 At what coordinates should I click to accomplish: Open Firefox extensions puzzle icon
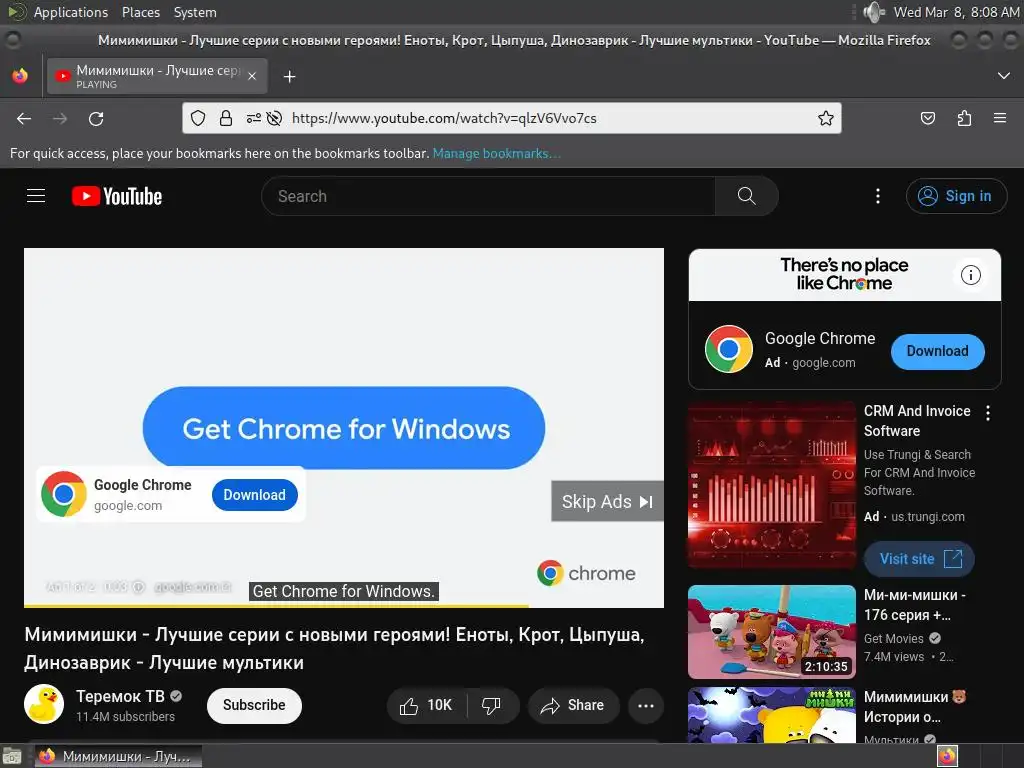[964, 118]
